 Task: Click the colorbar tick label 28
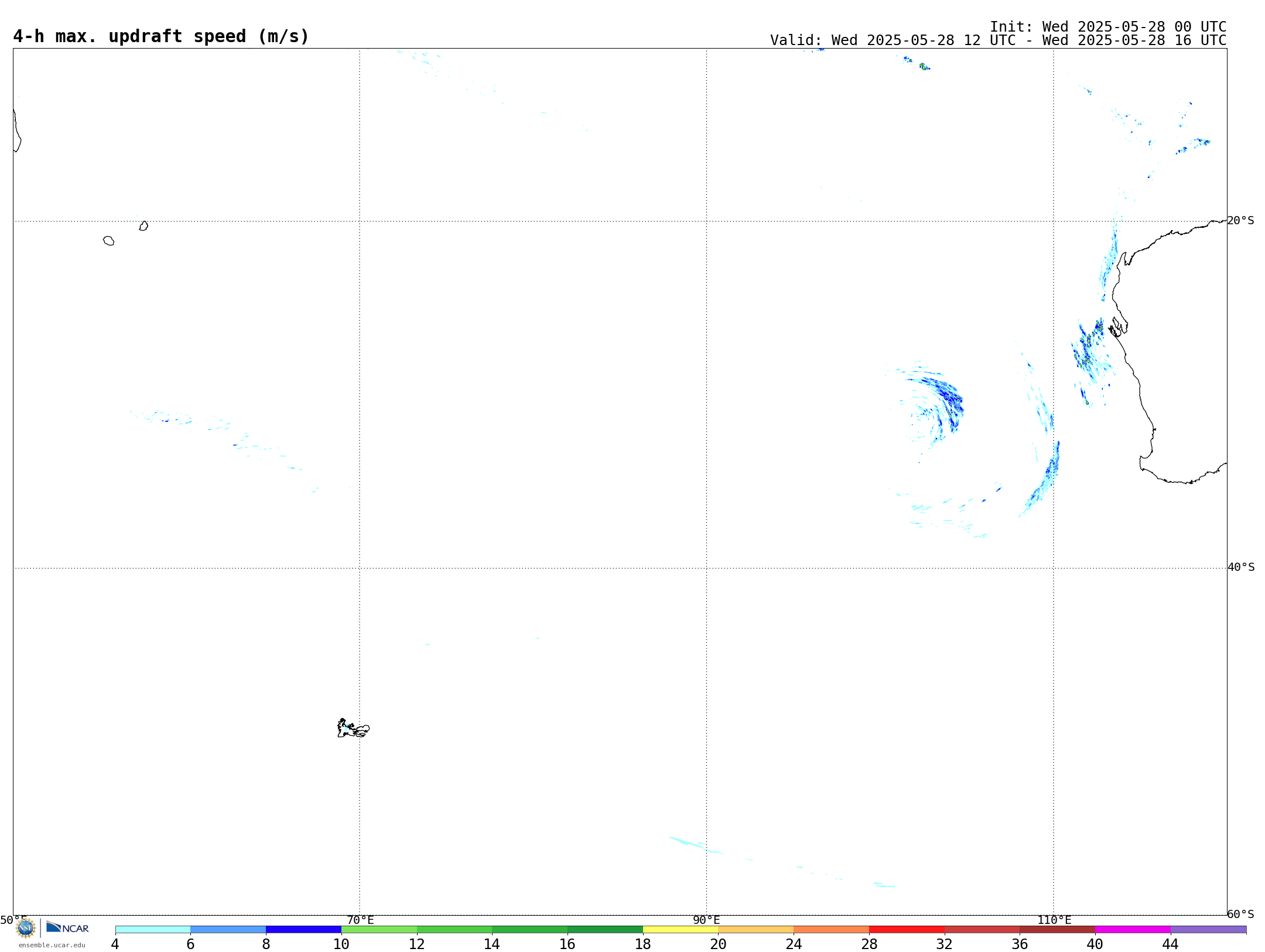(869, 944)
